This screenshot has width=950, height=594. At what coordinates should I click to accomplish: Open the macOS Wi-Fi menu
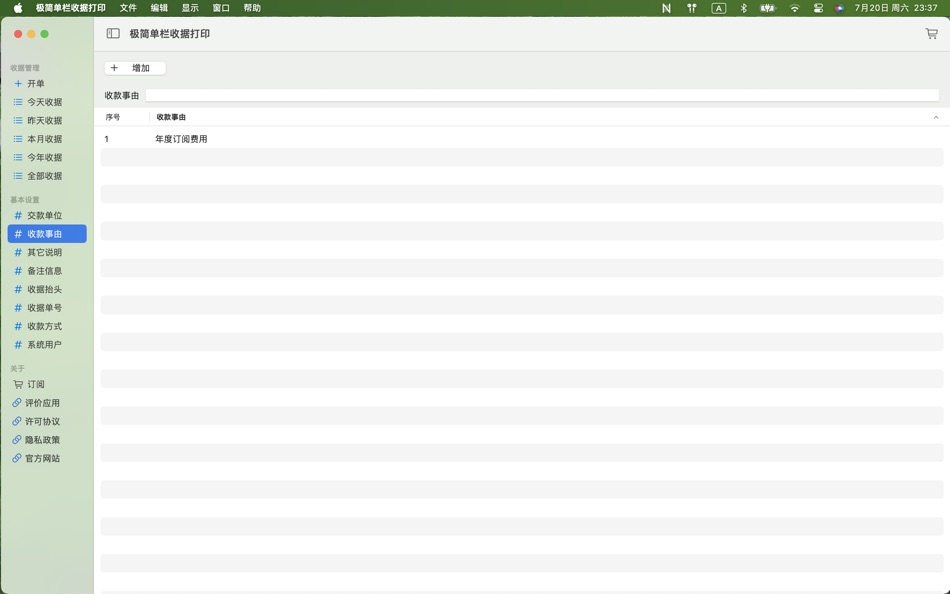click(794, 8)
